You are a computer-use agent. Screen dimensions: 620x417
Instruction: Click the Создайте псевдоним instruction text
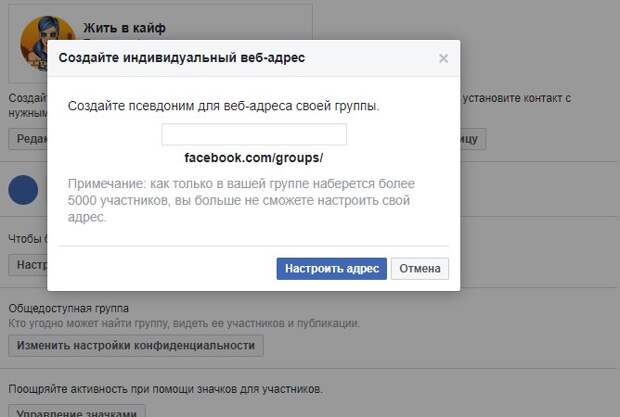(x=223, y=106)
